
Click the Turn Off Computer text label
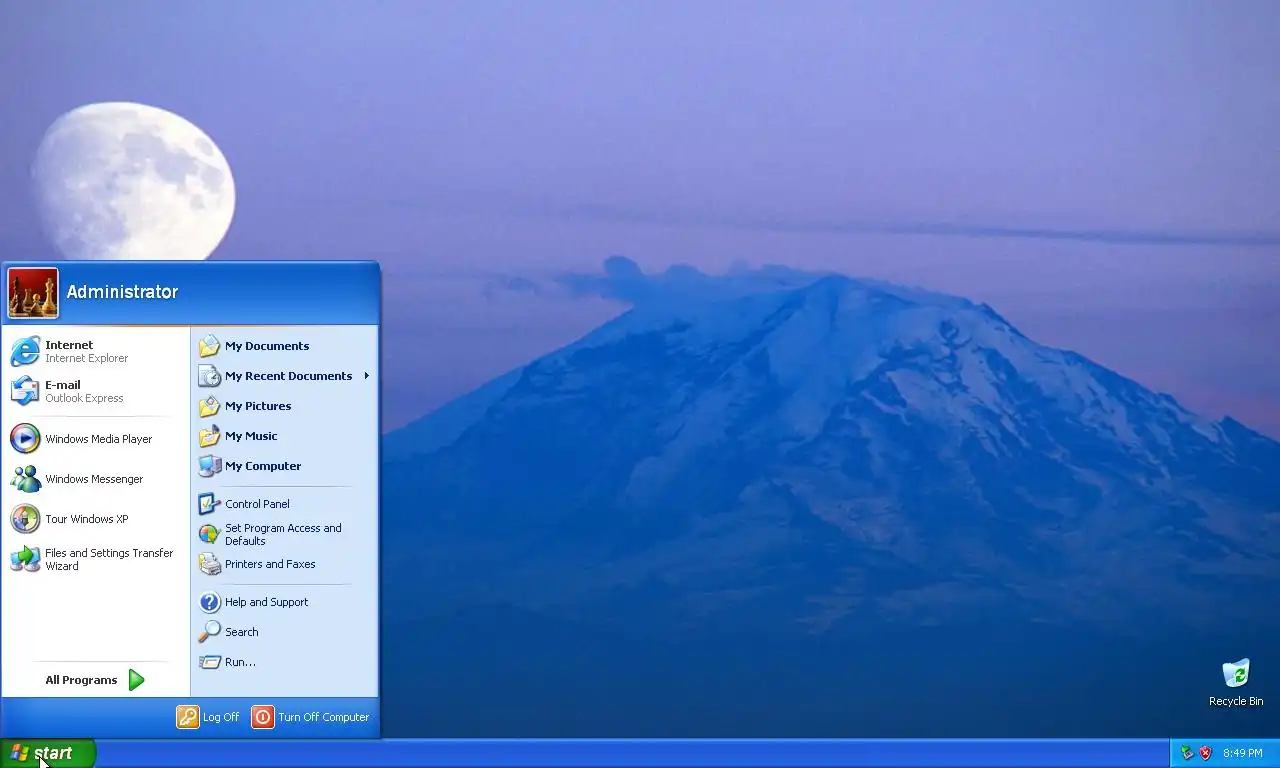click(x=323, y=717)
